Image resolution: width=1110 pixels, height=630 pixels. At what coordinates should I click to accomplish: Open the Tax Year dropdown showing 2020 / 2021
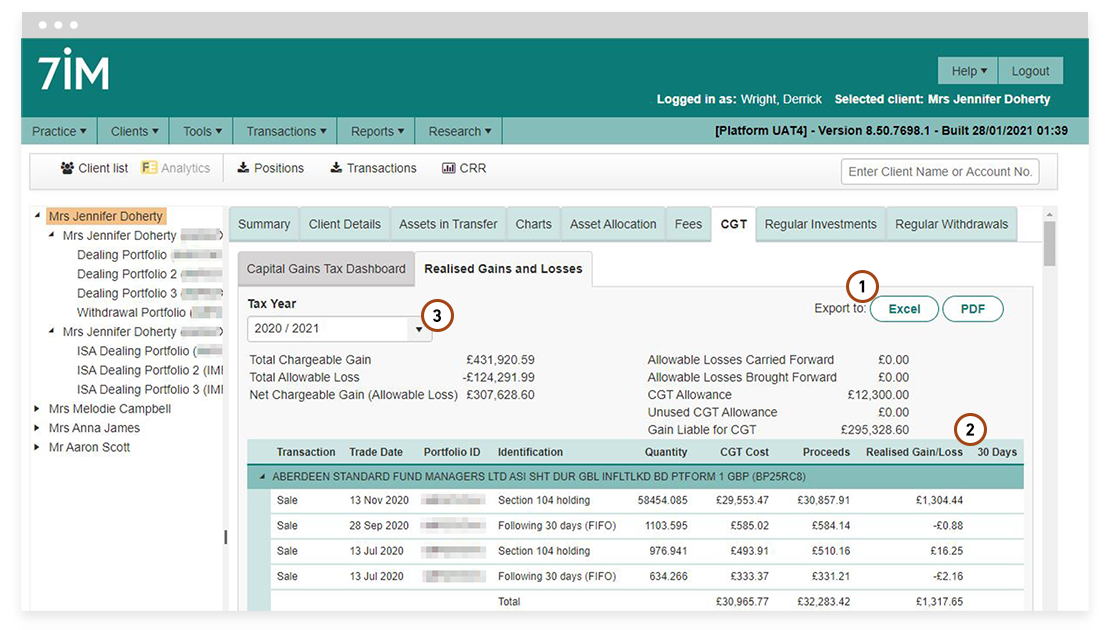[339, 328]
